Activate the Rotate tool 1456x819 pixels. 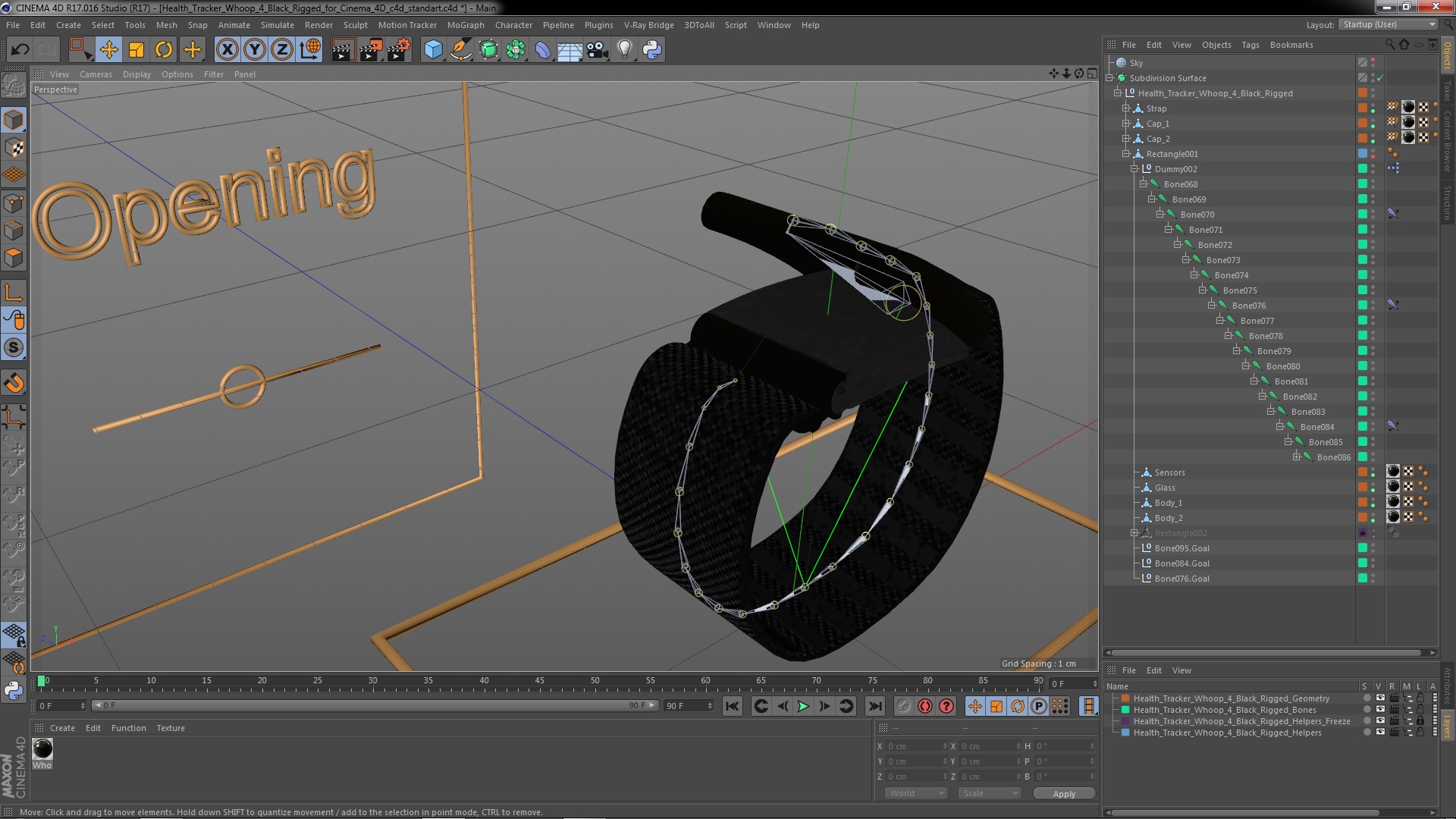[164, 50]
